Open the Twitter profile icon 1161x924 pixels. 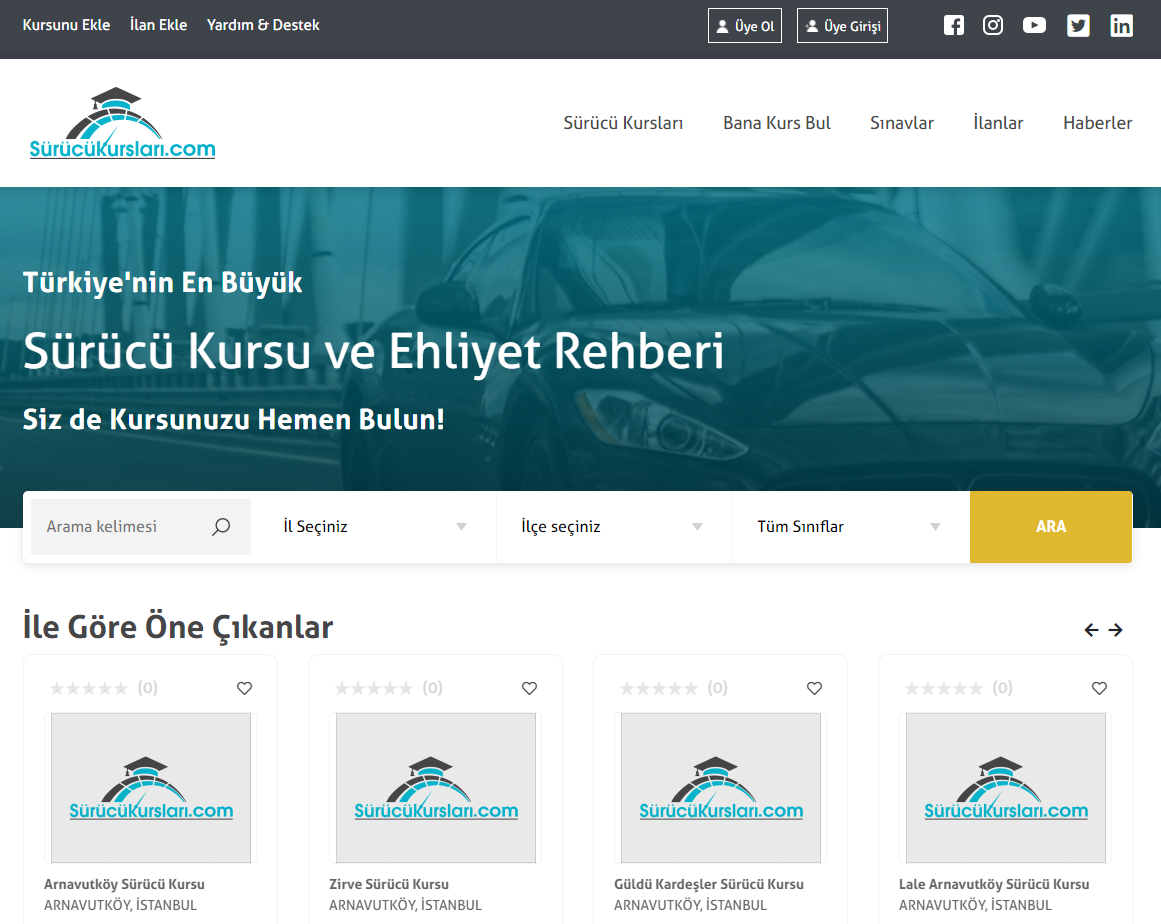point(1078,25)
